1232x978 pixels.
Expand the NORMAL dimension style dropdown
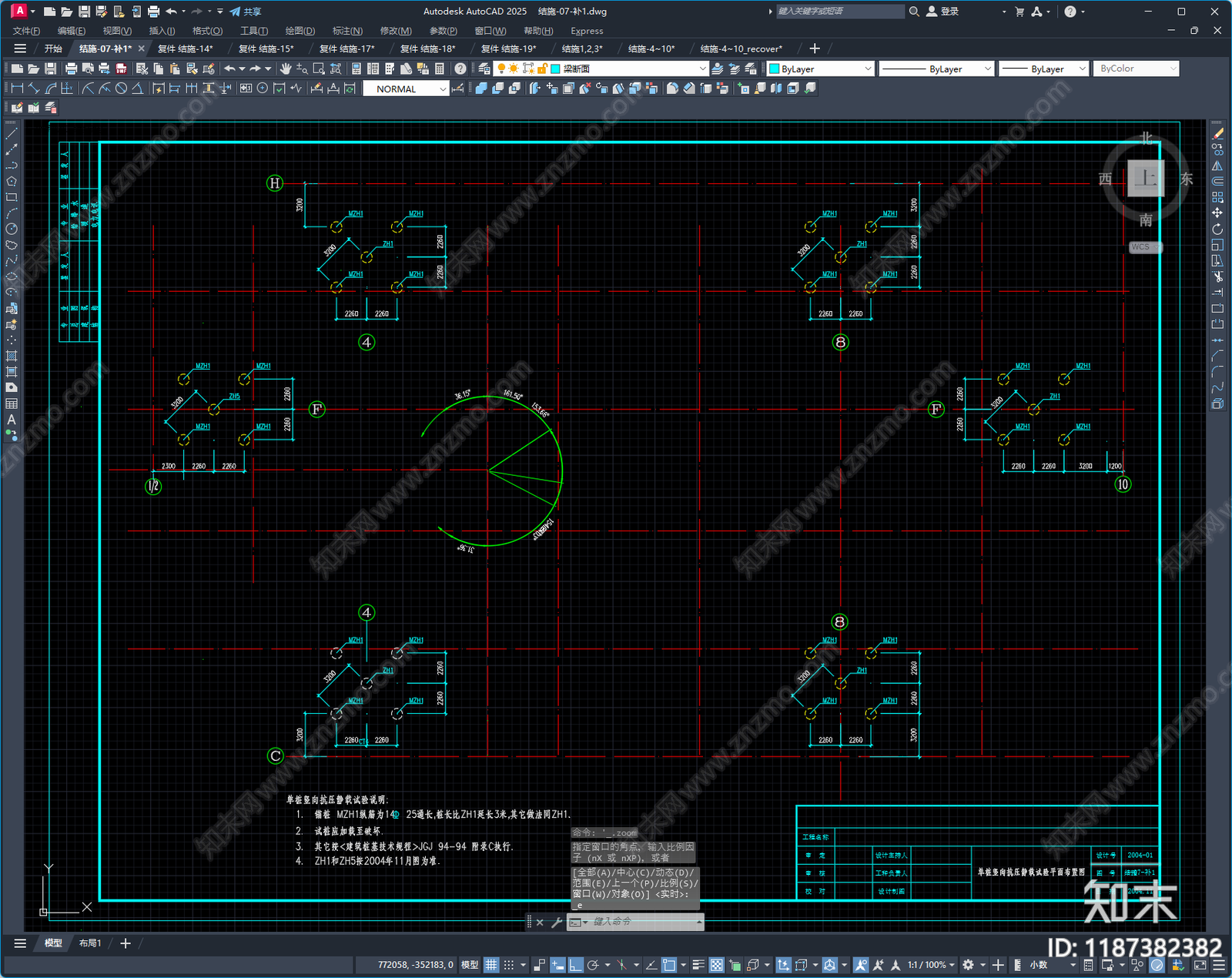tap(406, 89)
